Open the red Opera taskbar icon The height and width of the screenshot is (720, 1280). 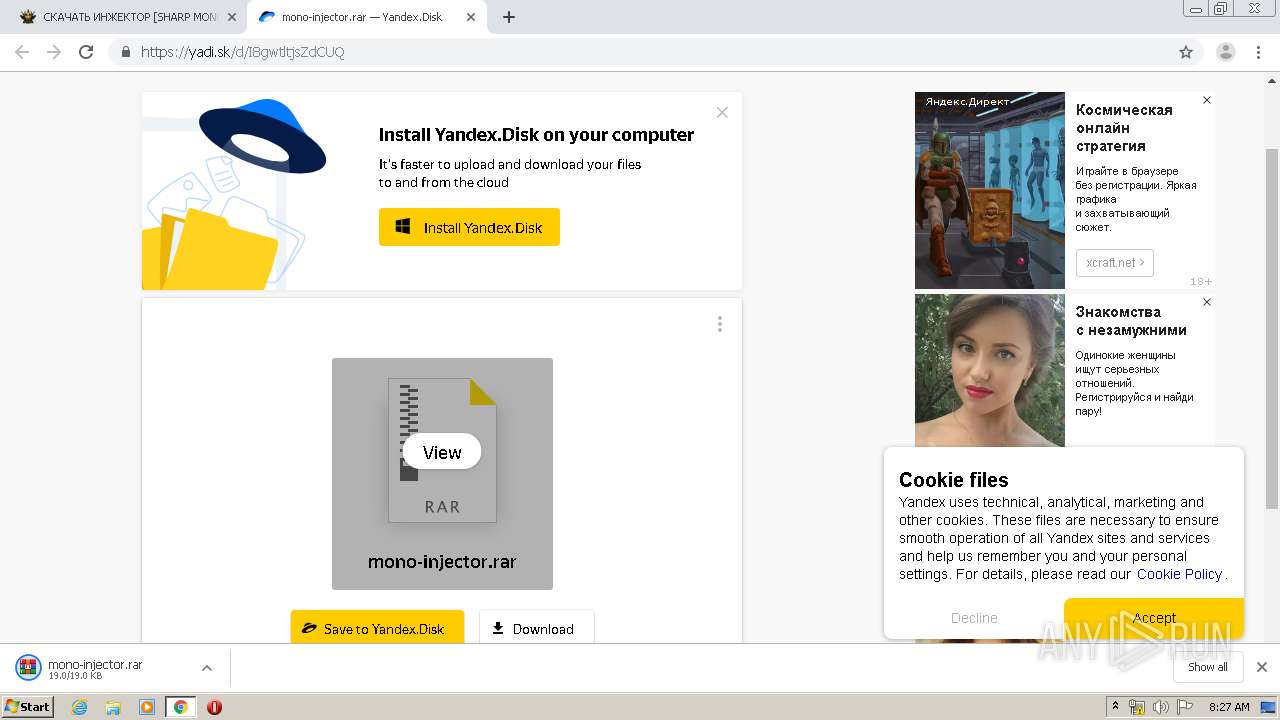click(x=214, y=707)
